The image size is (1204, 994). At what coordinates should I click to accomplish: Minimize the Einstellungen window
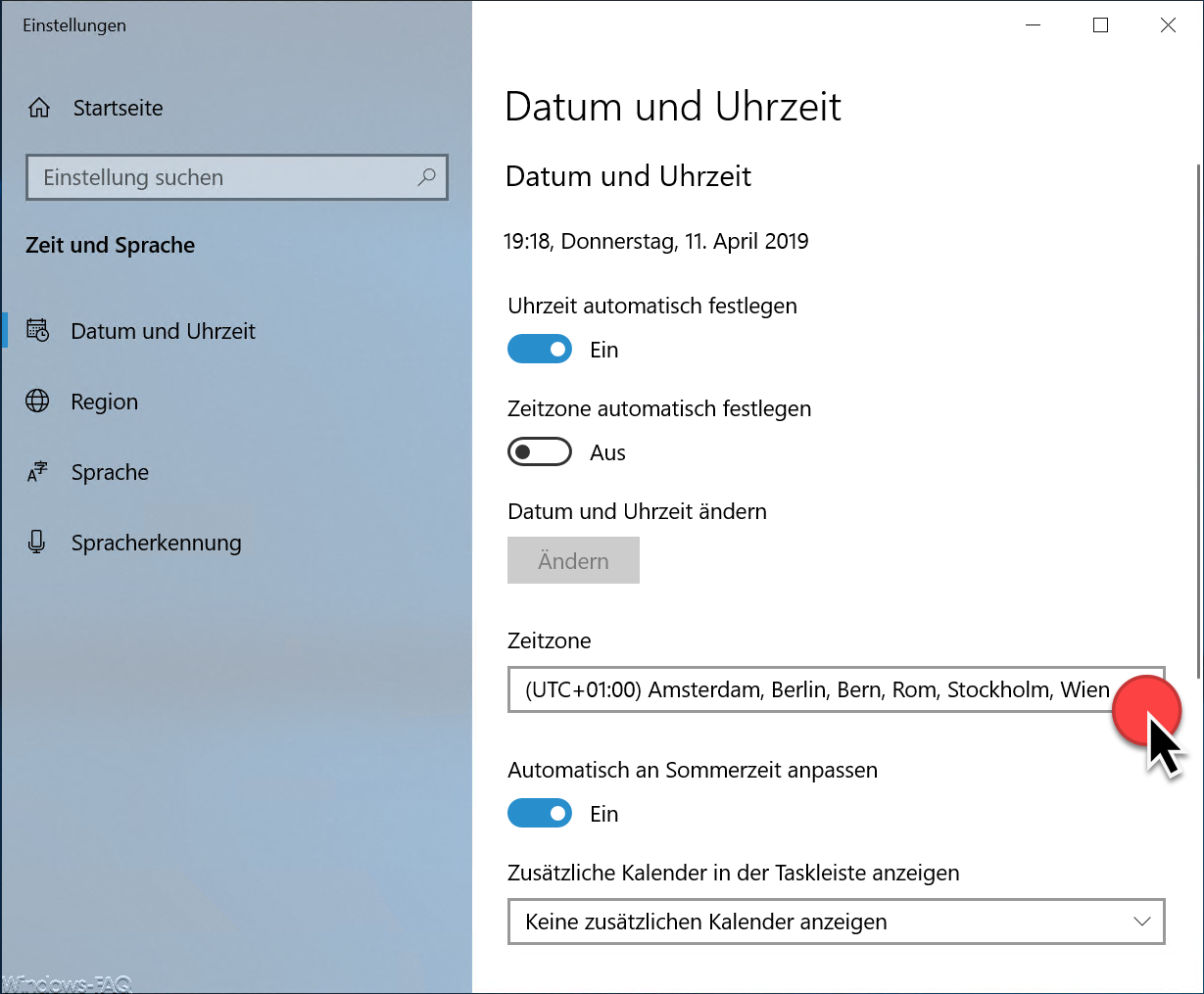click(x=1033, y=25)
